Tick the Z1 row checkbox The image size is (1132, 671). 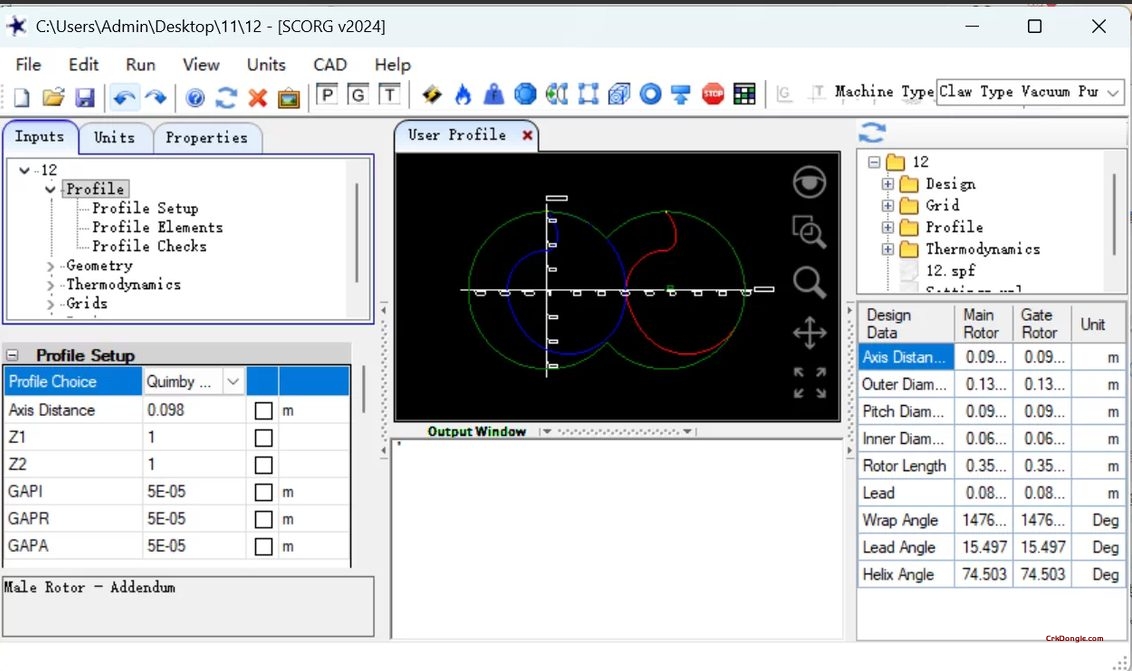pyautogui.click(x=264, y=438)
